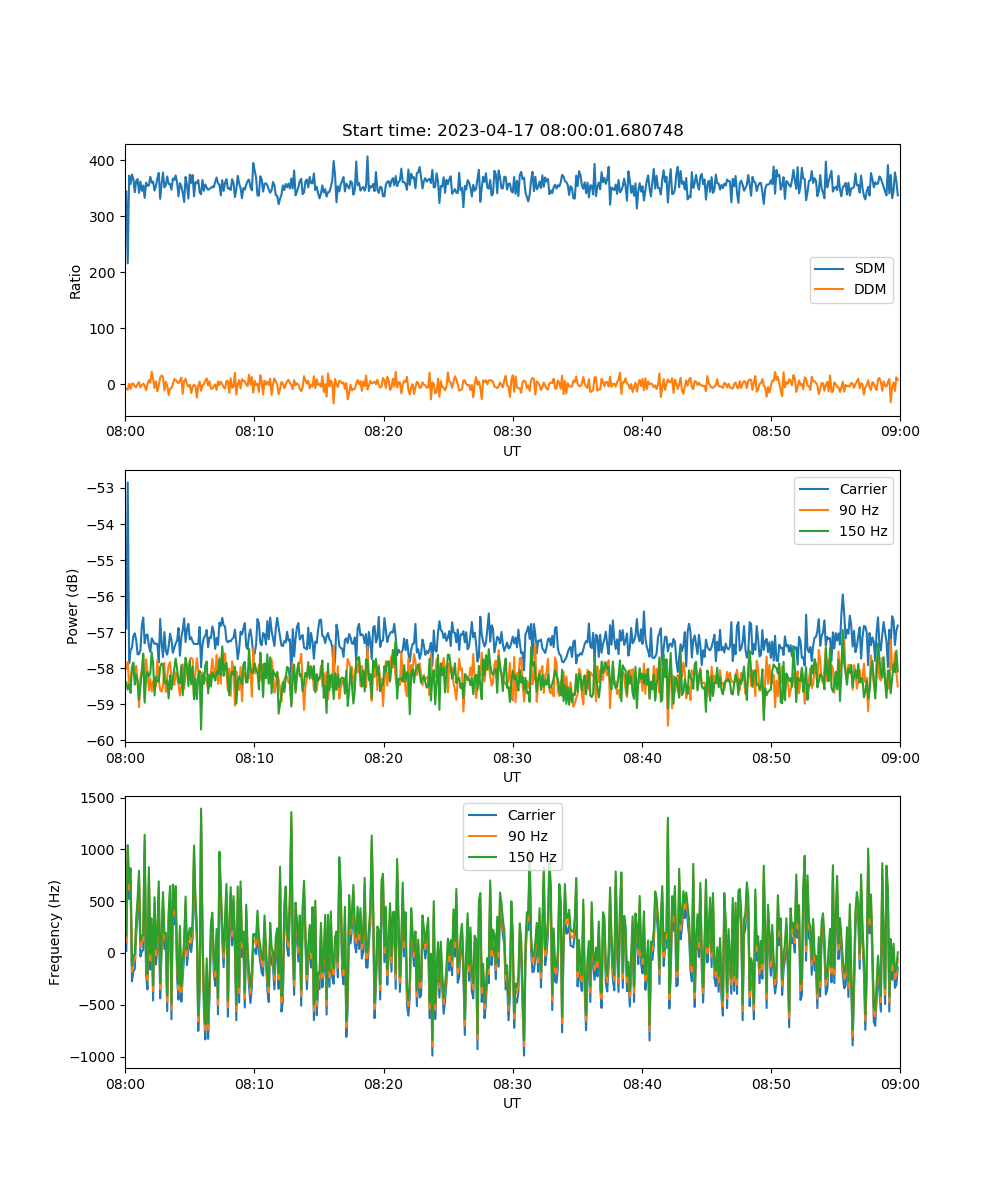Screen dimensions: 1000x1200
Task: Click the 150 Hz legend entry in frequency plot
Action: (512, 857)
